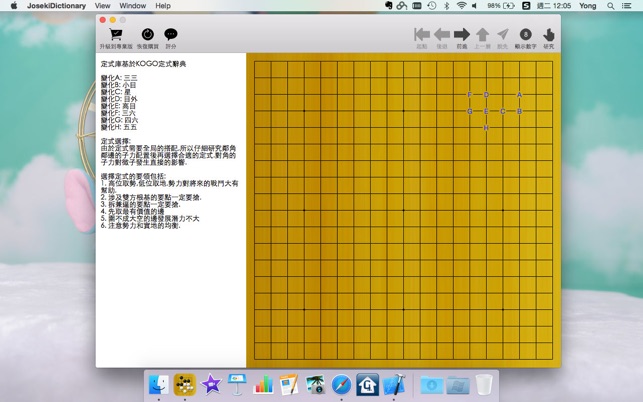Open Numbers from the Dock
This screenshot has height=402, width=643.
tap(263, 384)
